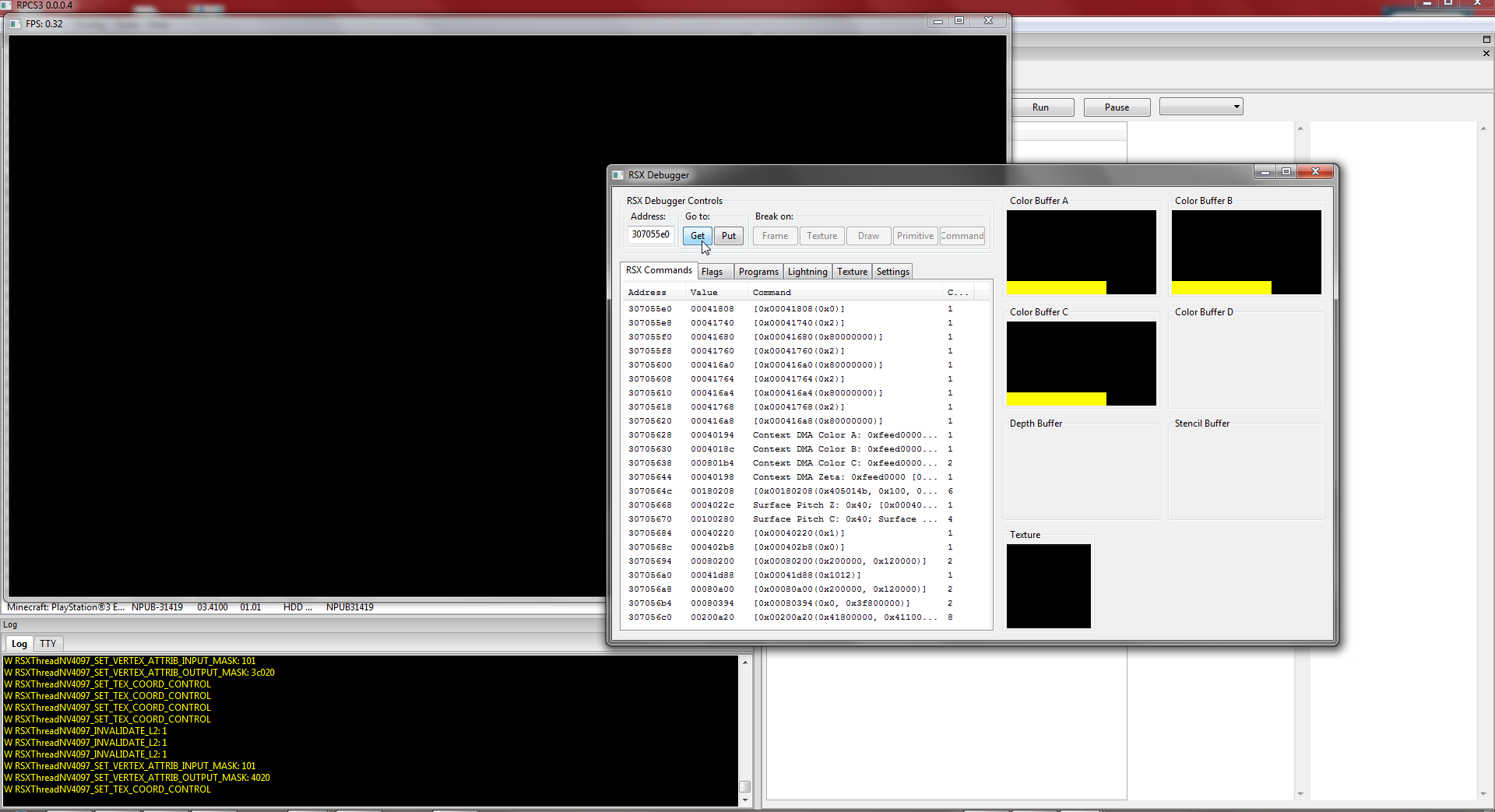Viewport: 1495px width, 812px height.
Task: Click the Get button in Go to
Action: [697, 236]
